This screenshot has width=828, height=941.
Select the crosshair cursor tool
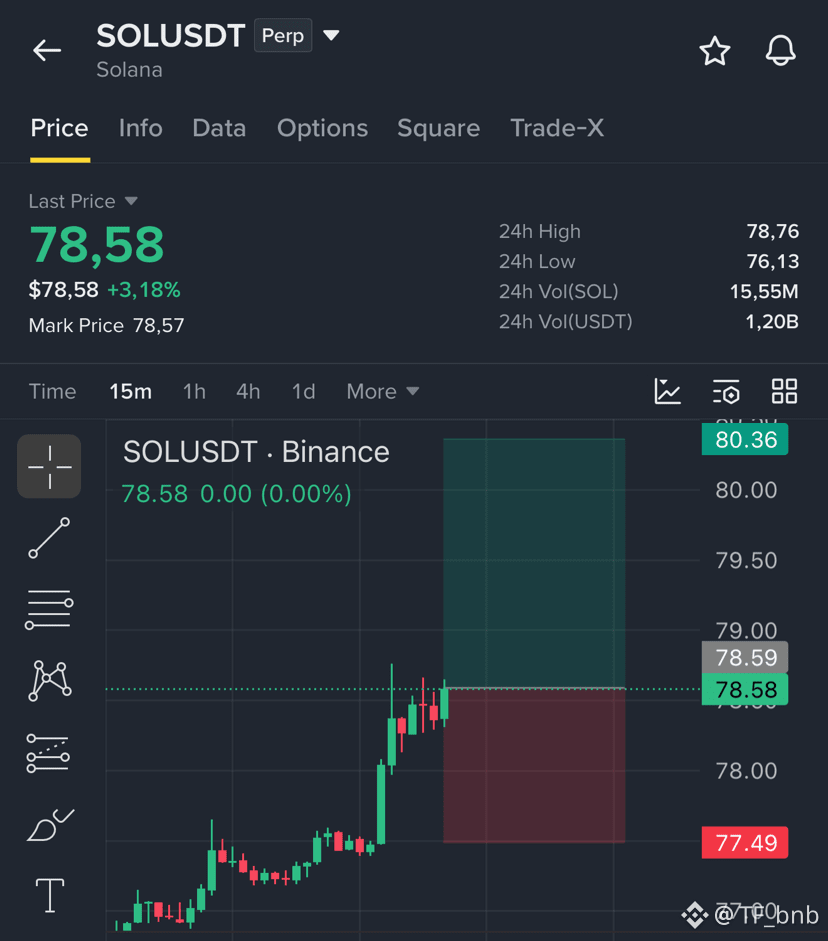click(x=49, y=466)
